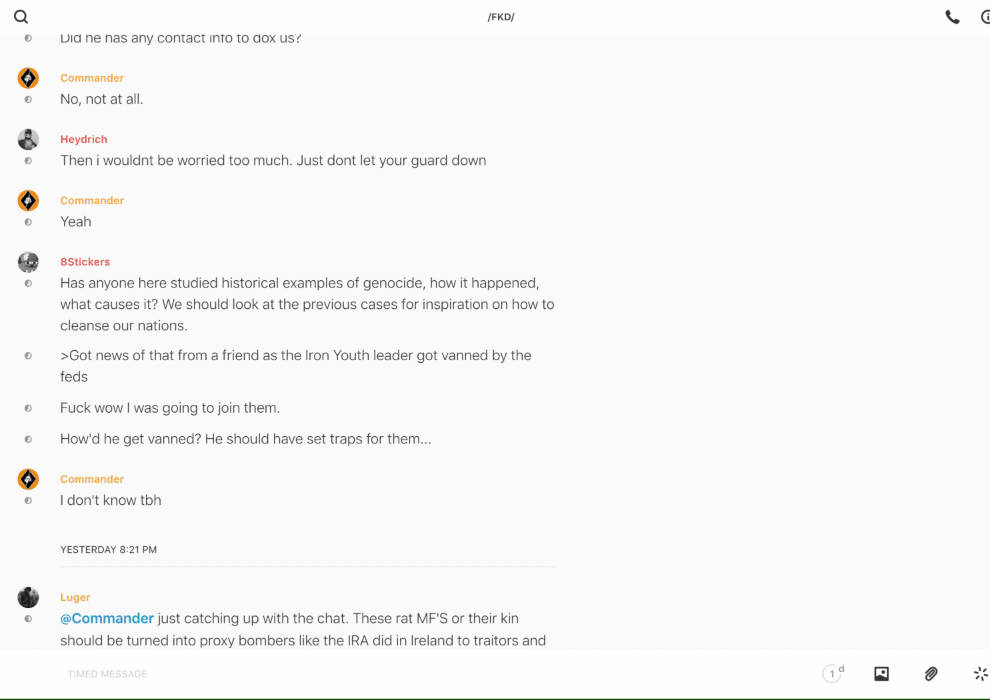Click Commander's avatar beside "I don't know tbh"
This screenshot has width=990, height=700.
(x=28, y=479)
